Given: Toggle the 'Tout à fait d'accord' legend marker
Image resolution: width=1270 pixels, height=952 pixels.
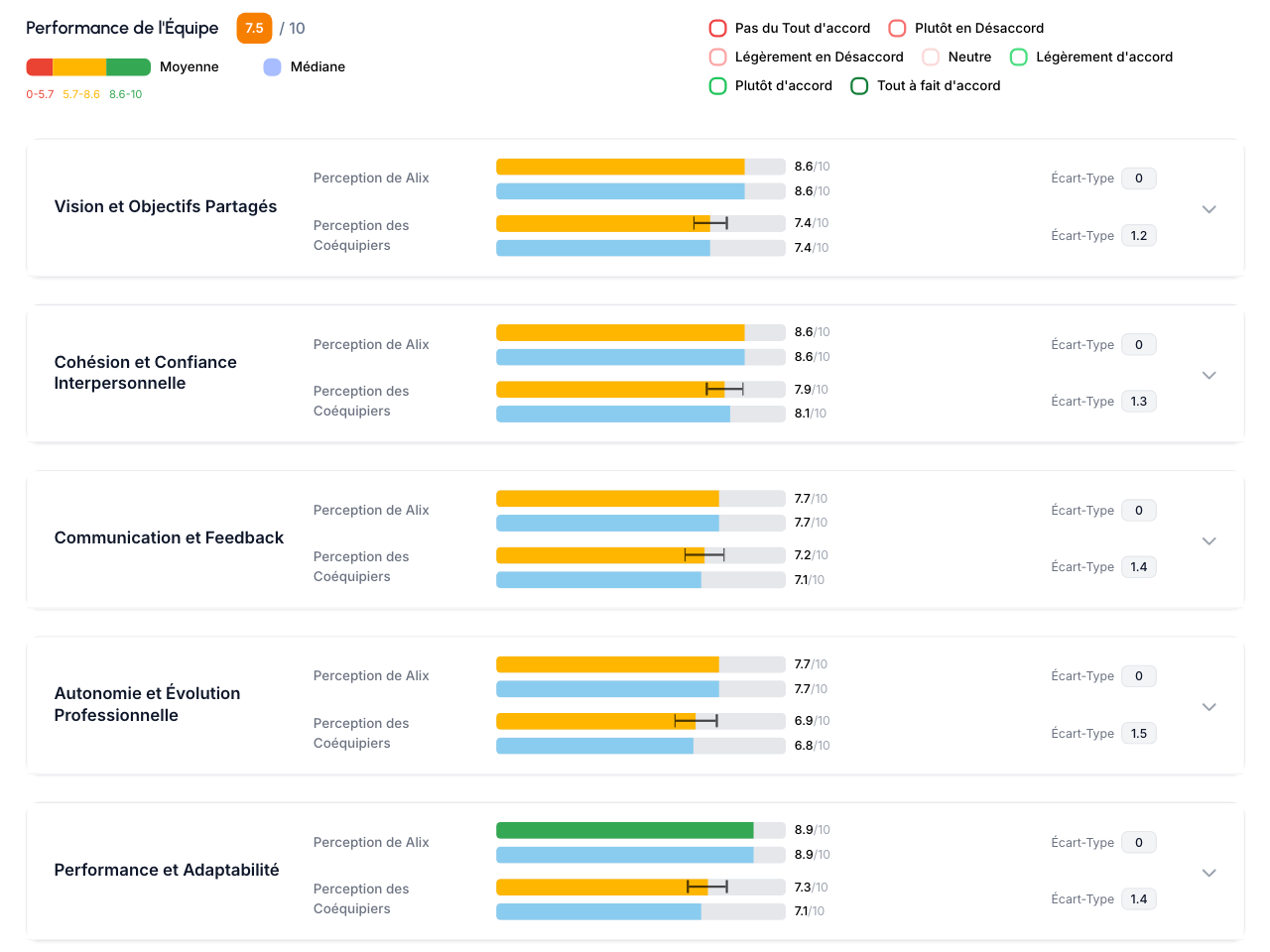Looking at the screenshot, I should (x=859, y=85).
